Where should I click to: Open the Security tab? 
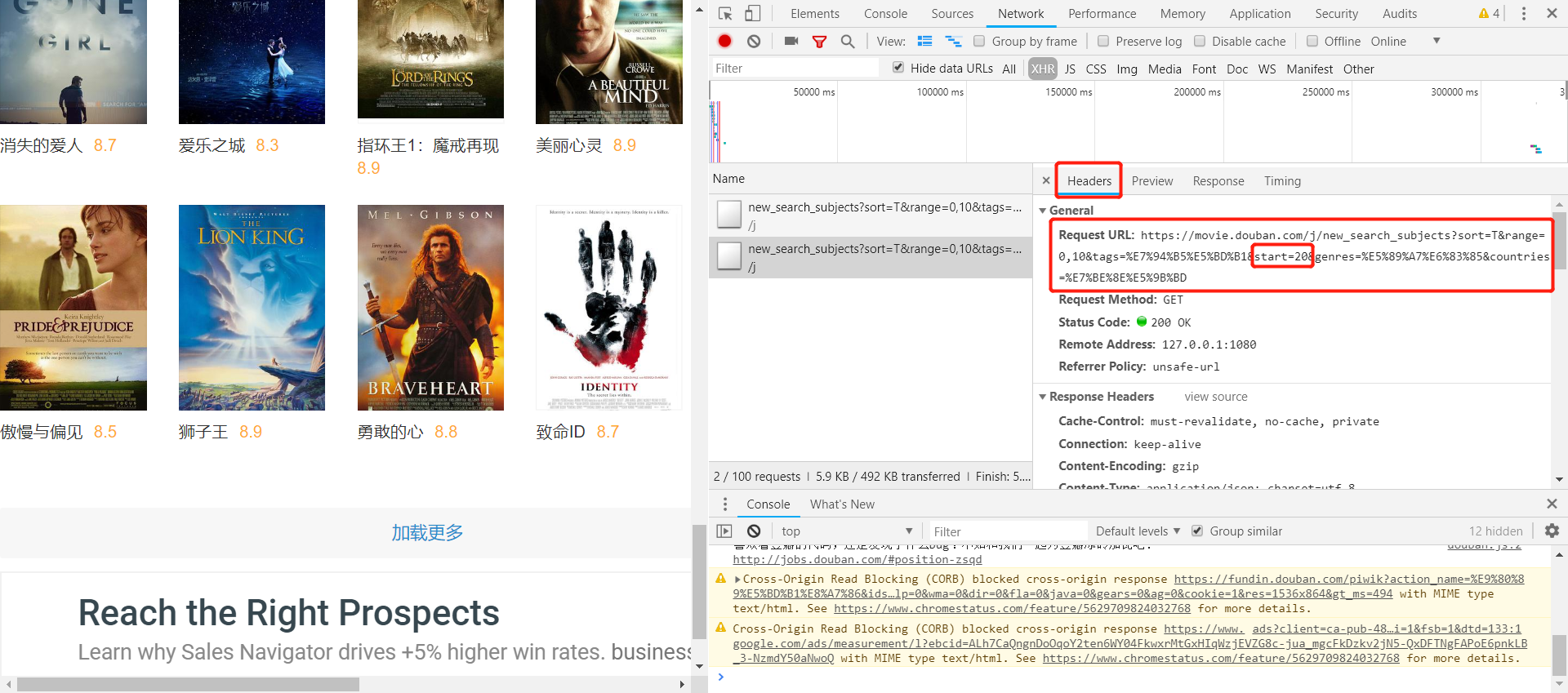[x=1336, y=14]
